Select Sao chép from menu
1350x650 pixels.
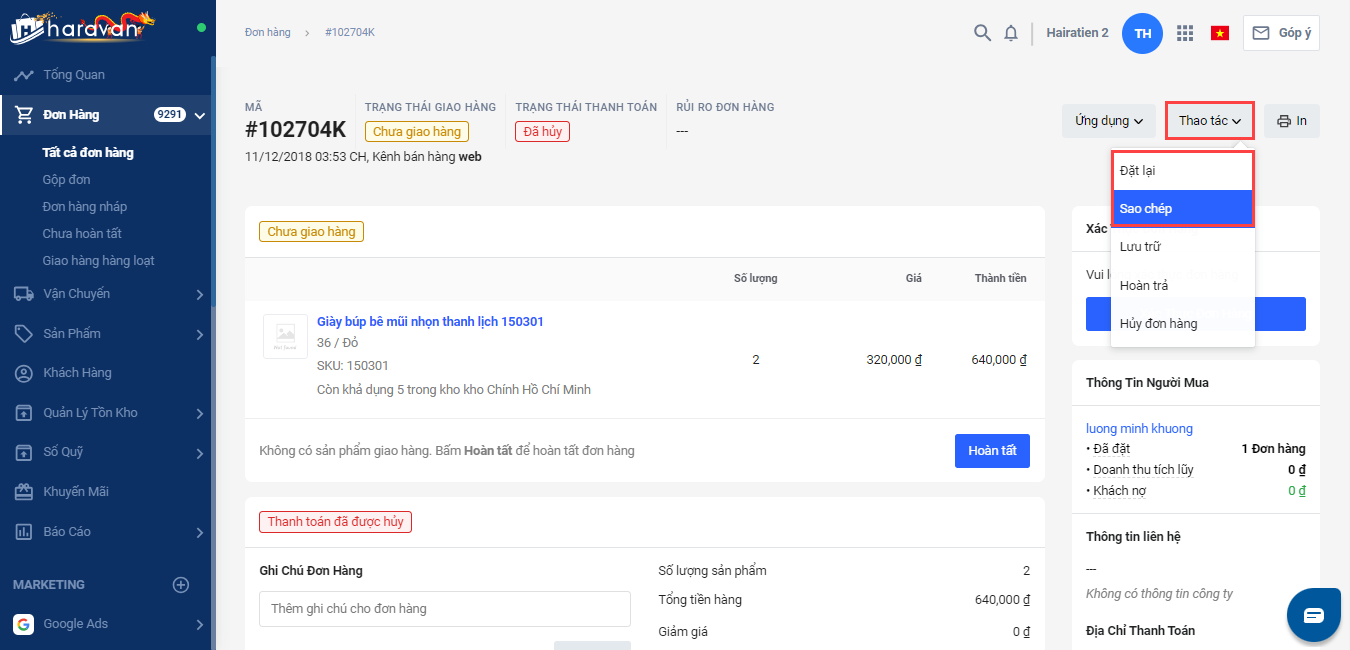tap(1182, 208)
